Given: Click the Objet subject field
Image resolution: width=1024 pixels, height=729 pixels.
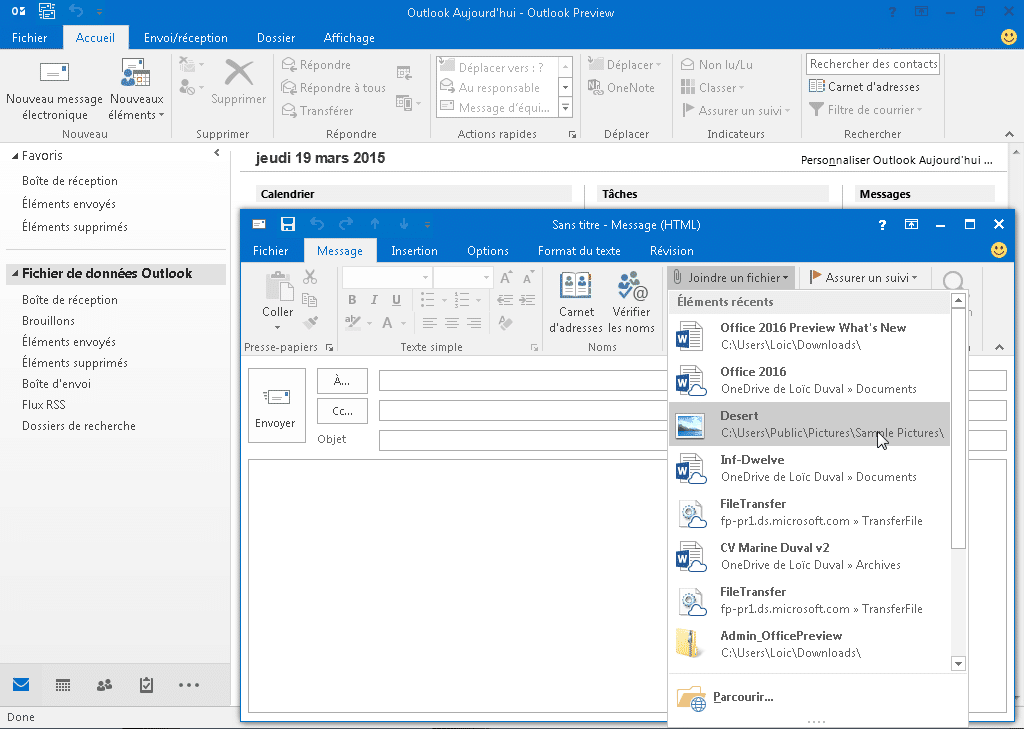Looking at the screenshot, I should coord(522,440).
